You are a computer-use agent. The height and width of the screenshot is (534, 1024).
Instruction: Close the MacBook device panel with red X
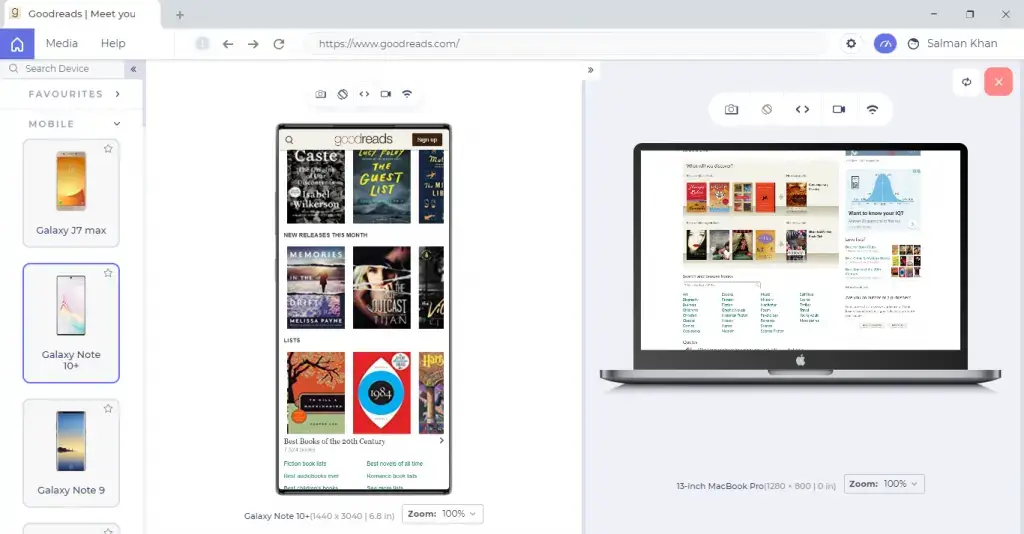(x=998, y=82)
